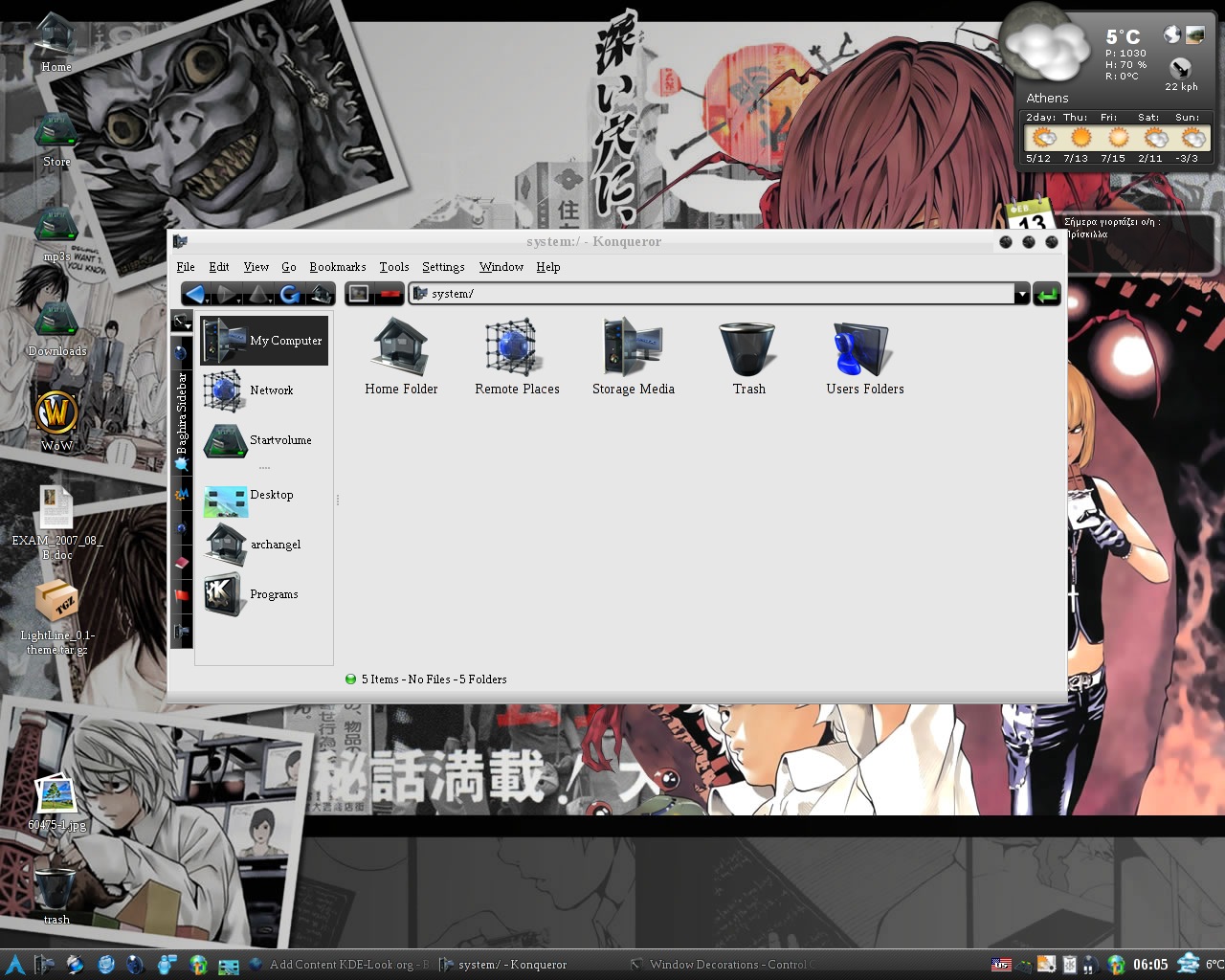The width and height of the screenshot is (1225, 980).
Task: Click the clipboard tray icon
Action: pos(1070,965)
